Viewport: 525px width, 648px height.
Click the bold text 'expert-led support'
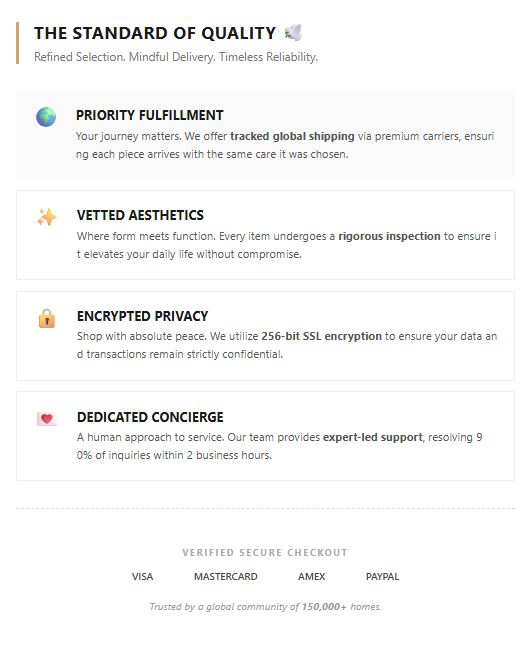point(372,437)
